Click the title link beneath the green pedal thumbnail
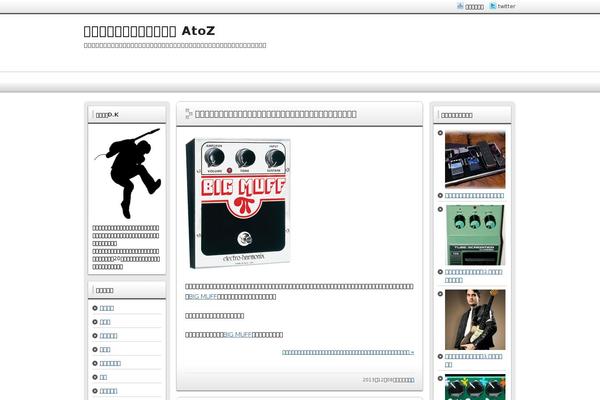 pos(473,276)
